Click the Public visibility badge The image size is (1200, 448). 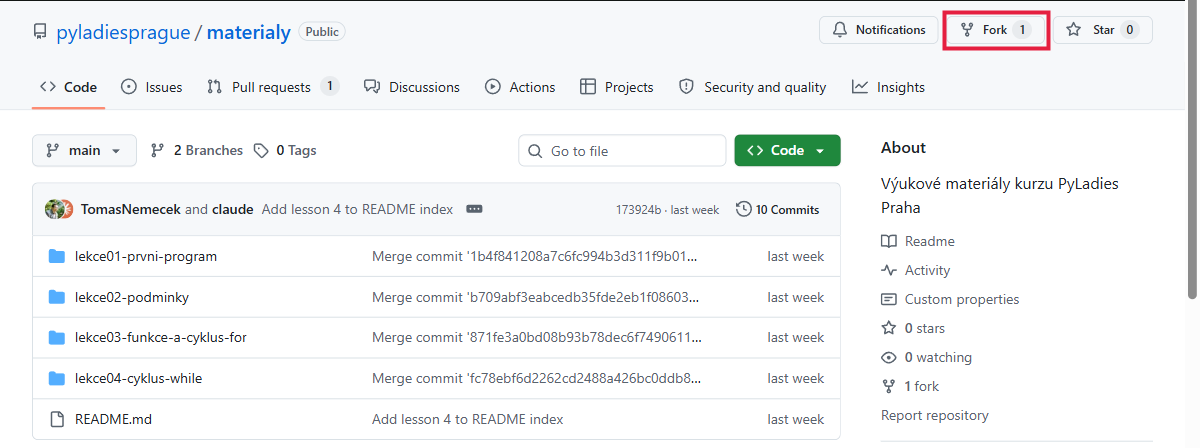click(x=322, y=32)
